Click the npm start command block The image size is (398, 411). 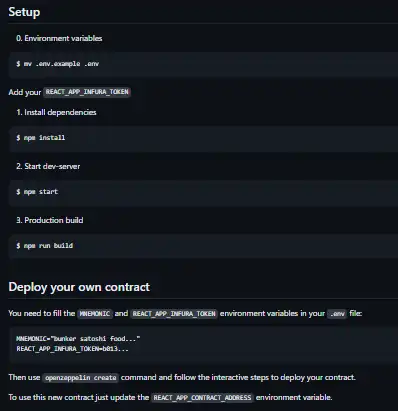(x=203, y=193)
